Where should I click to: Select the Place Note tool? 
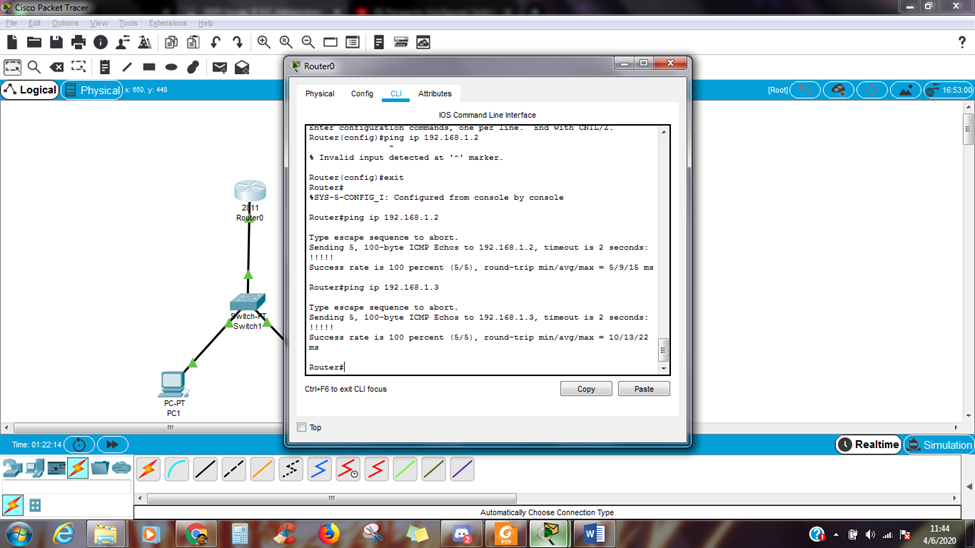pyautogui.click(x=104, y=67)
